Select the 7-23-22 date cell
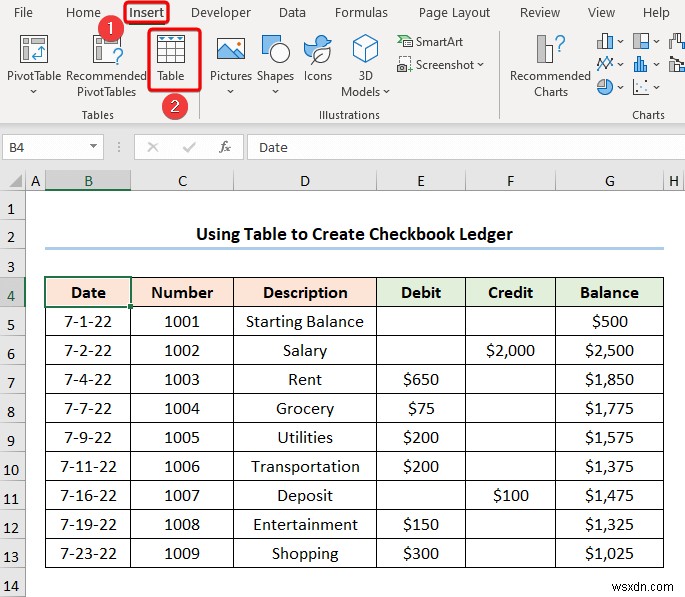This screenshot has width=685, height=597. [88, 553]
